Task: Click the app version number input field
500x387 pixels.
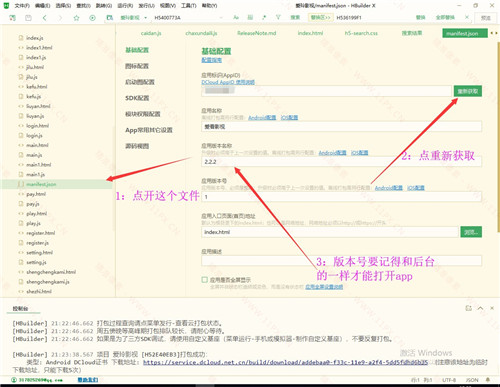Action: coord(341,197)
